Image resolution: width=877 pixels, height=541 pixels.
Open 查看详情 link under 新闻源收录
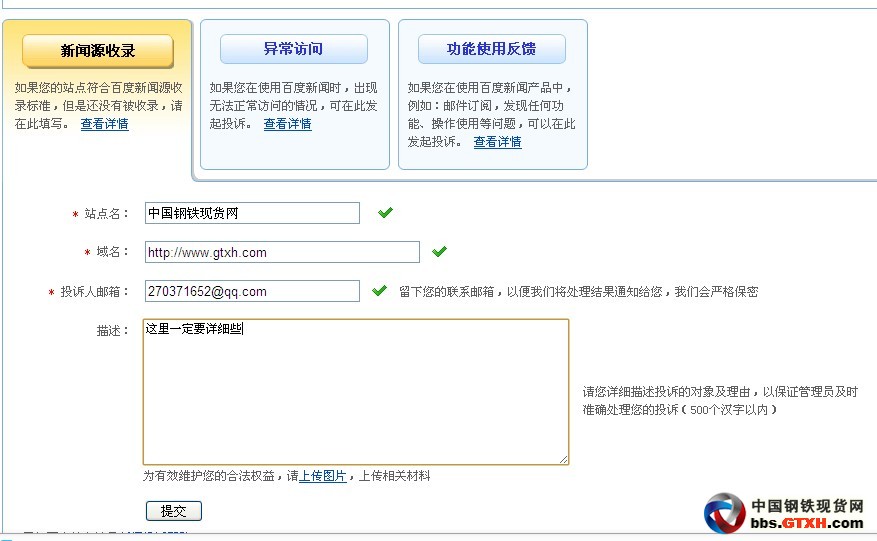105,124
